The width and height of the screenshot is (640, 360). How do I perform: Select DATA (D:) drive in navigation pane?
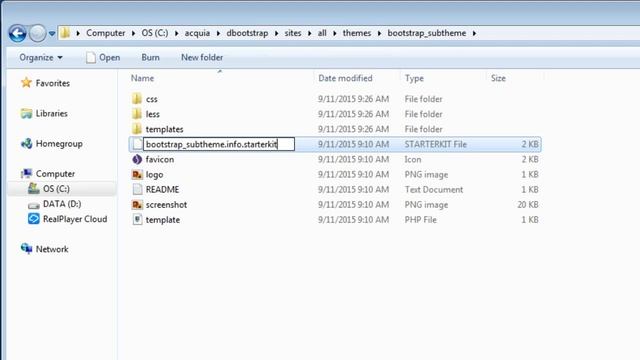(62, 204)
